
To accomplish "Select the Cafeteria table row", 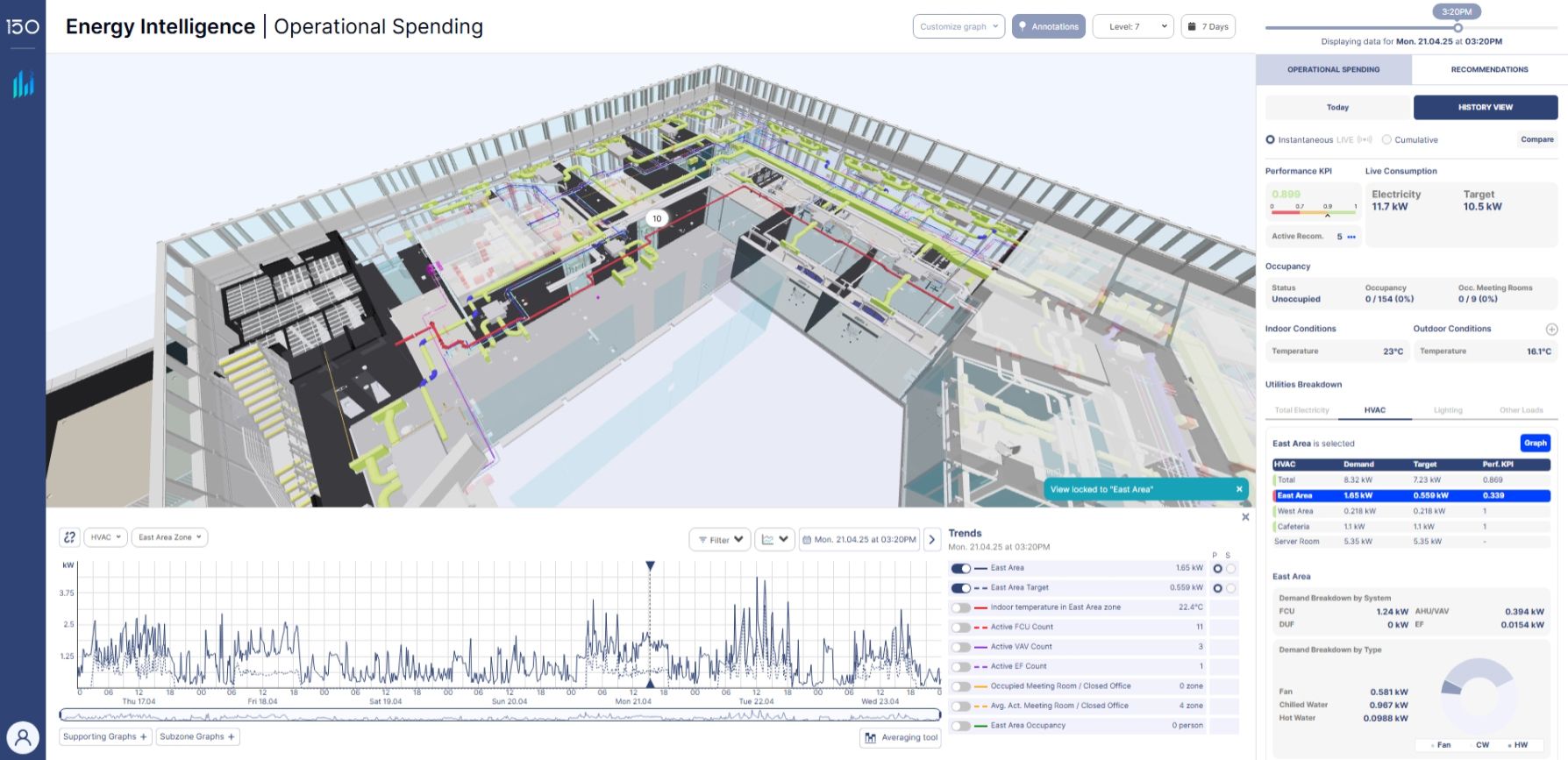I will click(1412, 527).
